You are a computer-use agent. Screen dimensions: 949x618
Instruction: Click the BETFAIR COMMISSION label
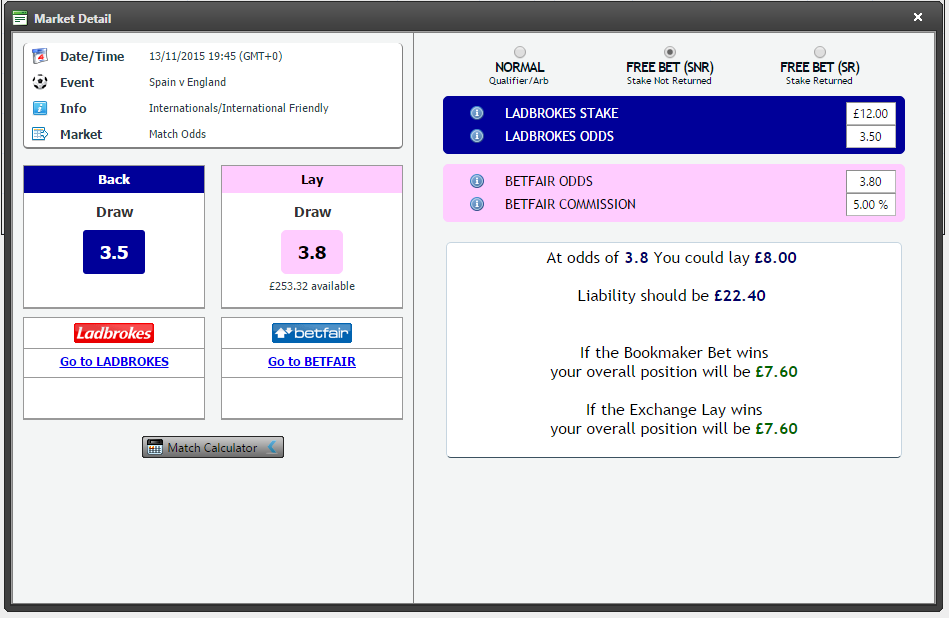point(570,204)
